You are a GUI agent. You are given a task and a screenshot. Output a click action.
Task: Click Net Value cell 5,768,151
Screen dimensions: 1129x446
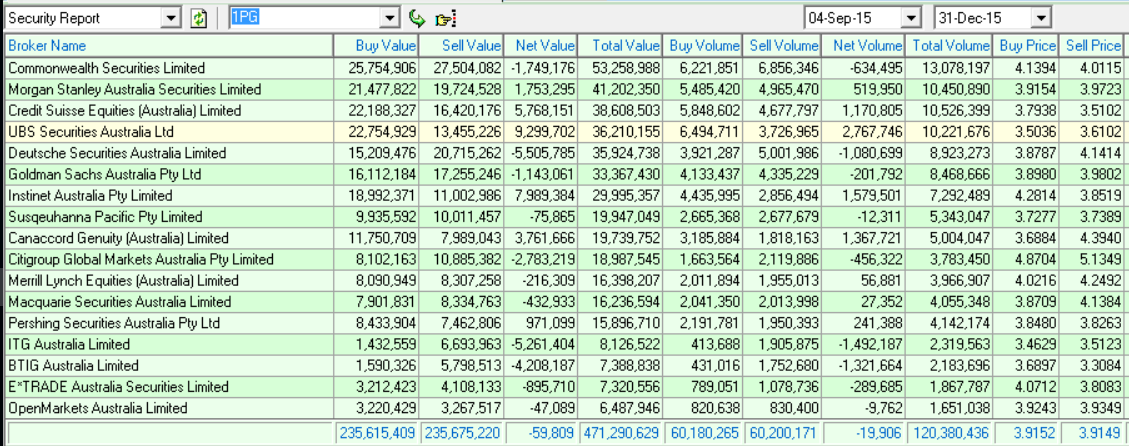[539, 111]
